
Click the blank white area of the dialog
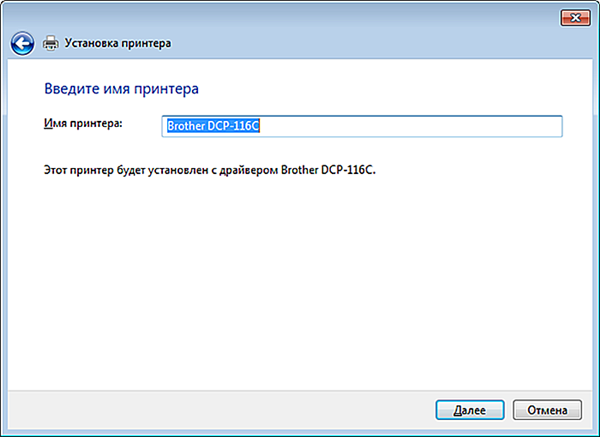pos(298,283)
